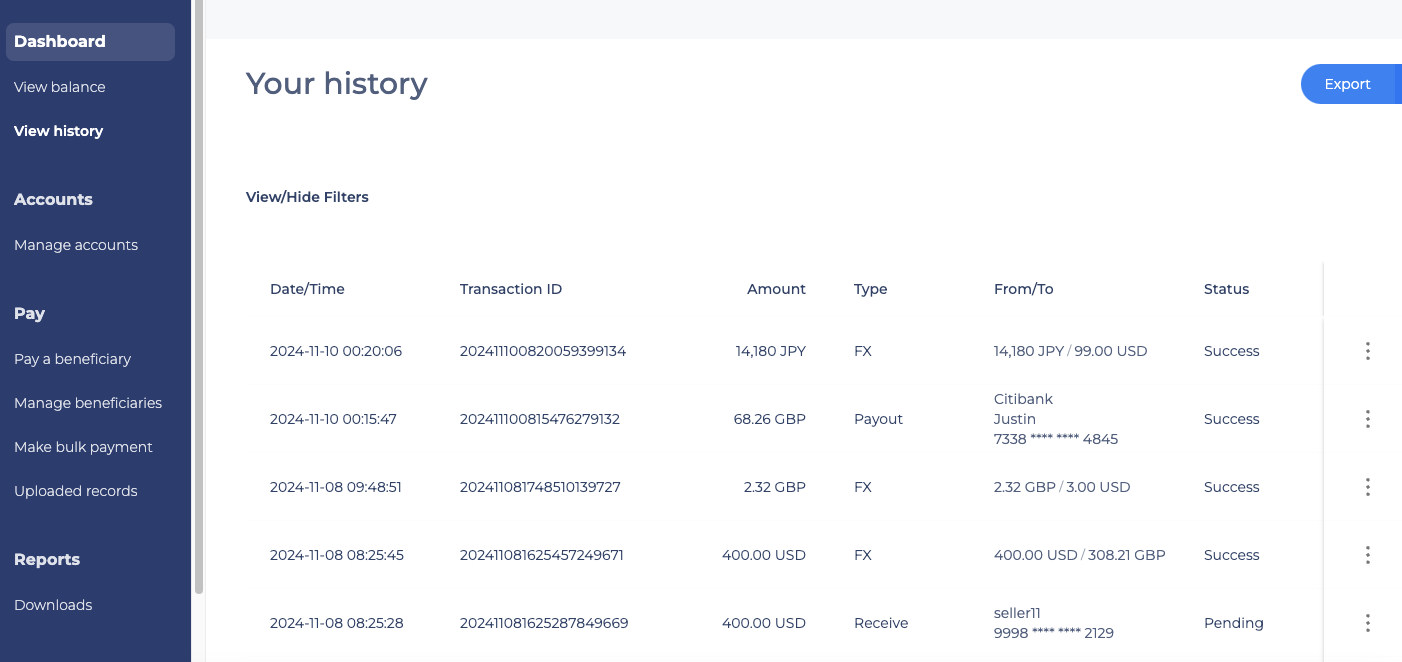Screen dimensions: 1402x662
Task: Open the three-dot menu for Citibank payout row
Action: (x=1367, y=419)
